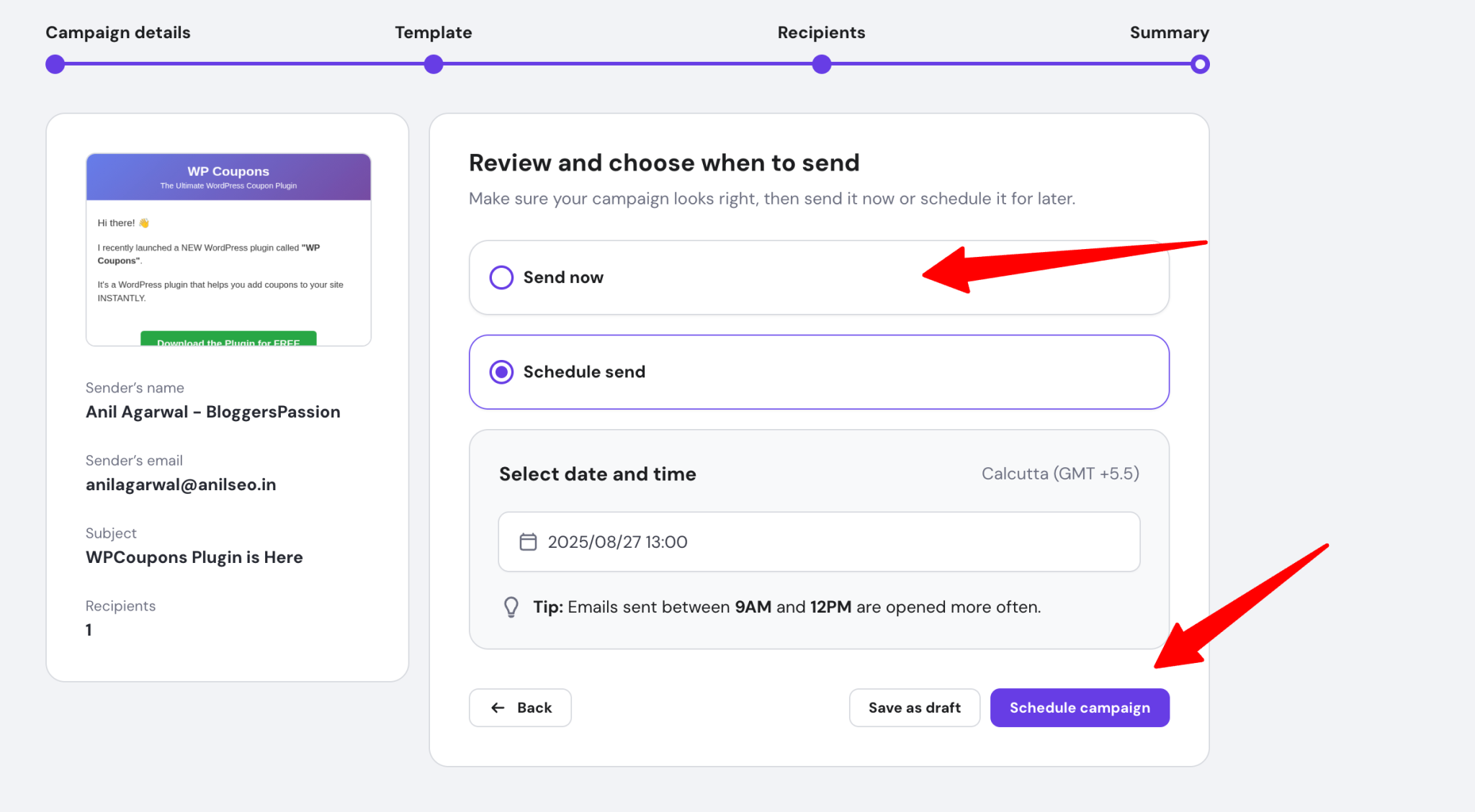Click Download the Plugin for FREE in the preview
This screenshot has height=812, width=1475.
(x=228, y=340)
